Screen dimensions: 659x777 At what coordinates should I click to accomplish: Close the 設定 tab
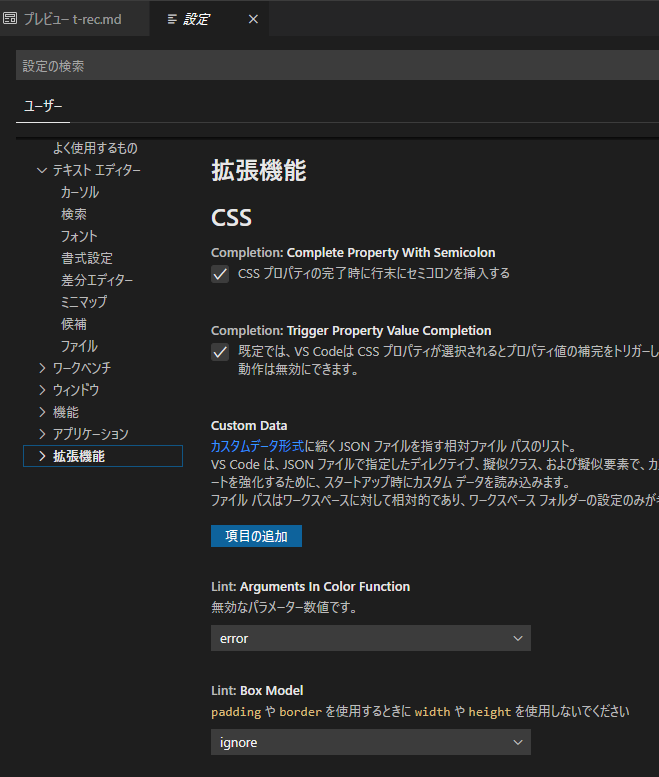(x=253, y=19)
